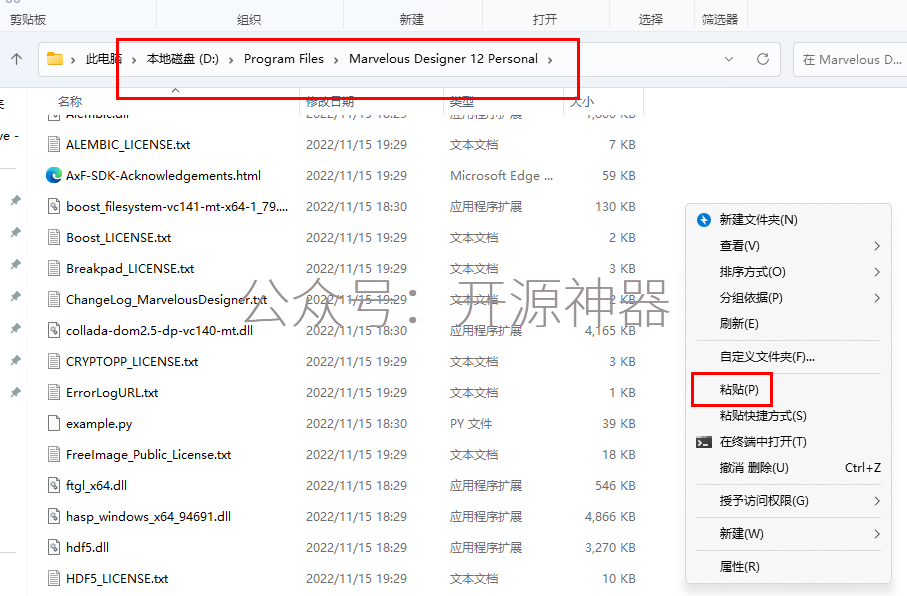Image resolution: width=907 pixels, height=596 pixels.
Task: Click the Up one level arrow
Action: click(x=16, y=58)
